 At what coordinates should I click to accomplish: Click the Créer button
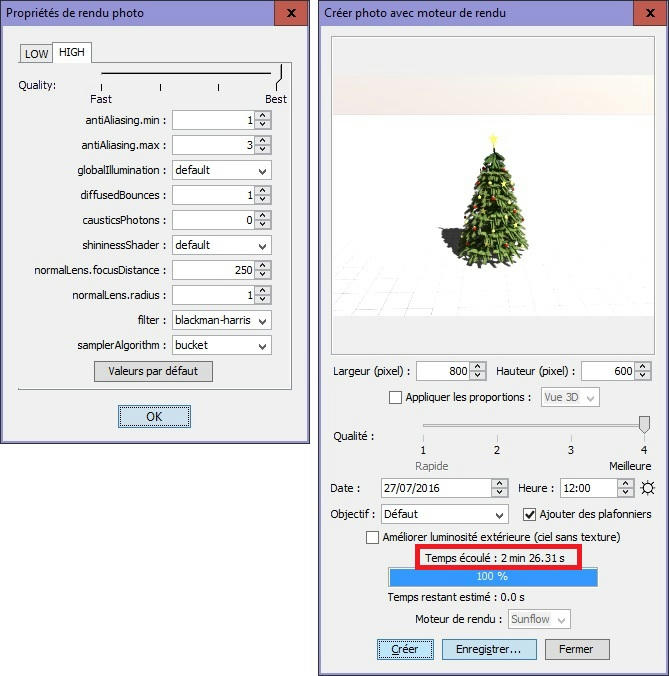[405, 649]
